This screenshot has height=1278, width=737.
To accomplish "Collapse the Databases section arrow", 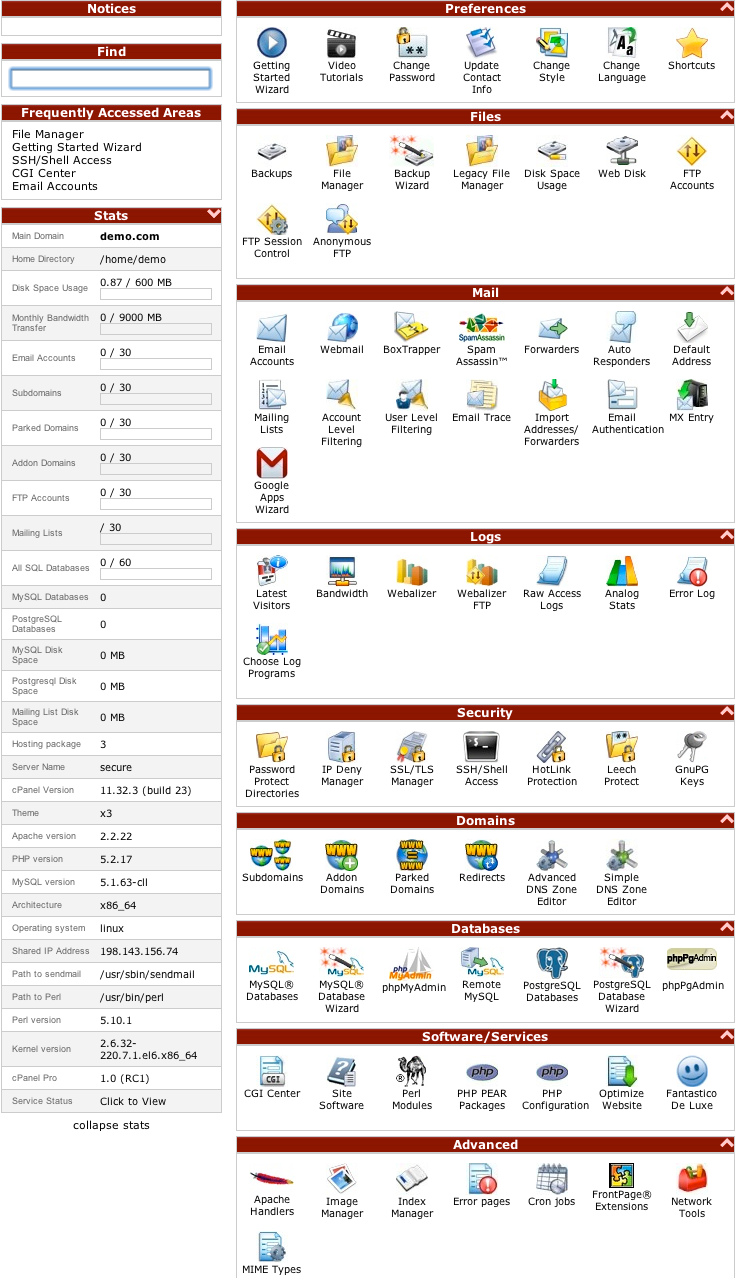I will point(726,927).
